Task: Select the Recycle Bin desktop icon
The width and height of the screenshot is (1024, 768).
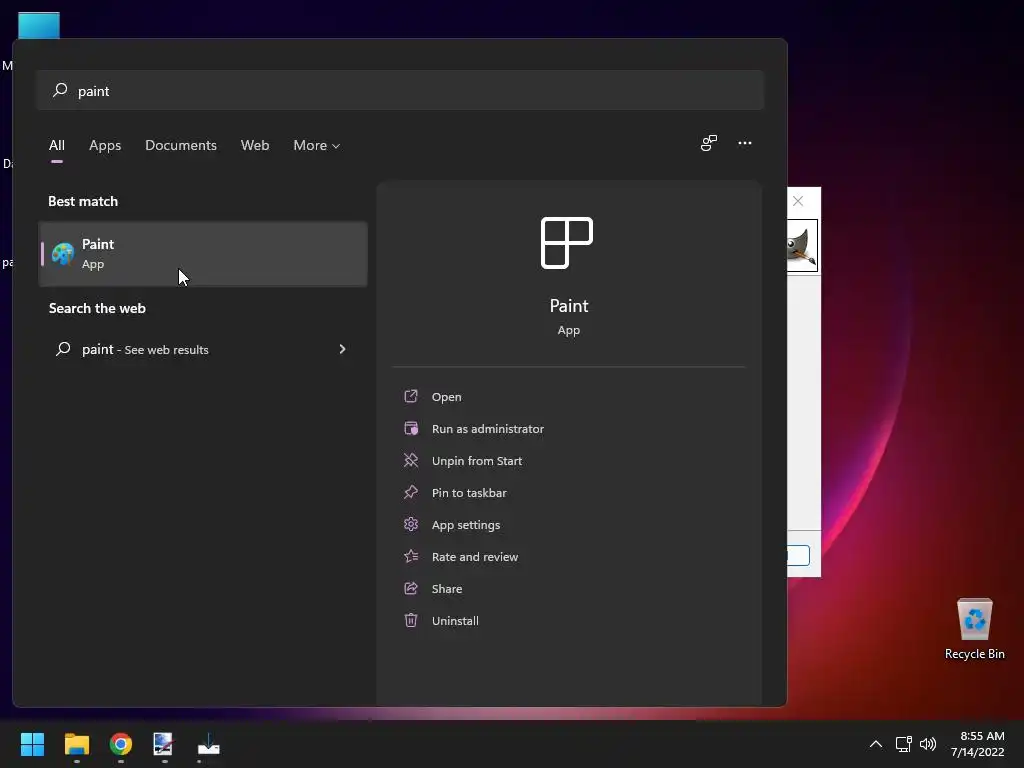Action: point(974,629)
